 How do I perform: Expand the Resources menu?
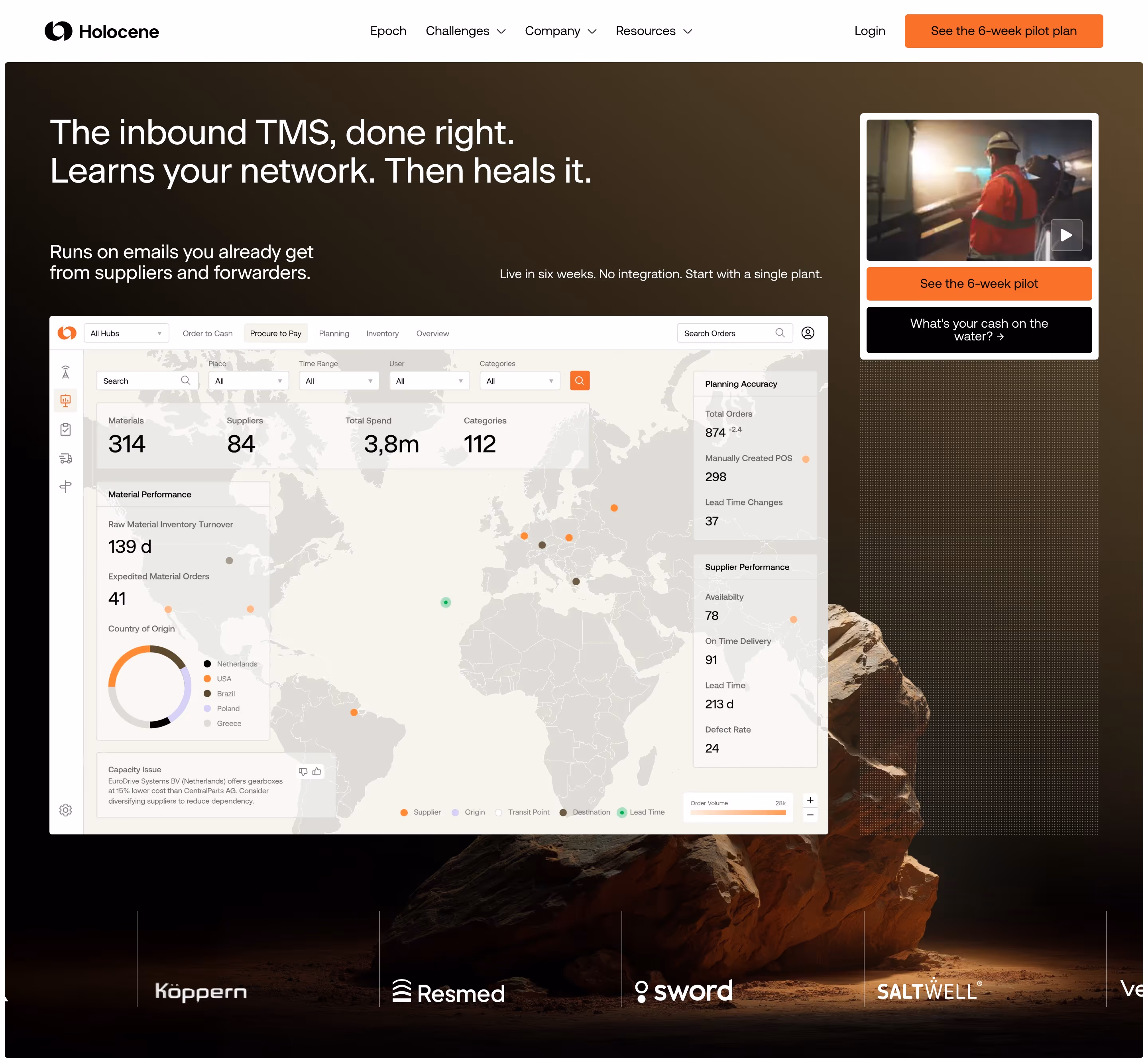[654, 31]
